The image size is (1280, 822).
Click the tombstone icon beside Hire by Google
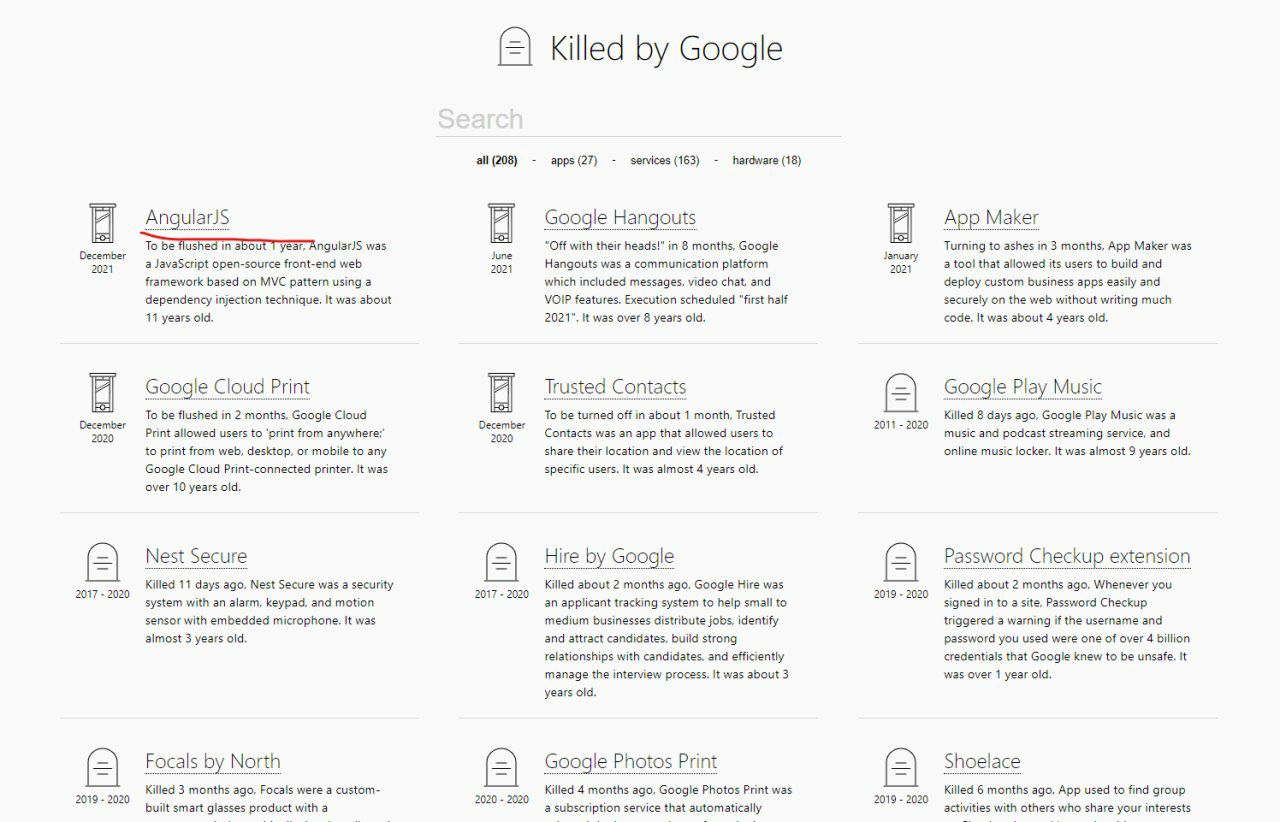point(501,562)
